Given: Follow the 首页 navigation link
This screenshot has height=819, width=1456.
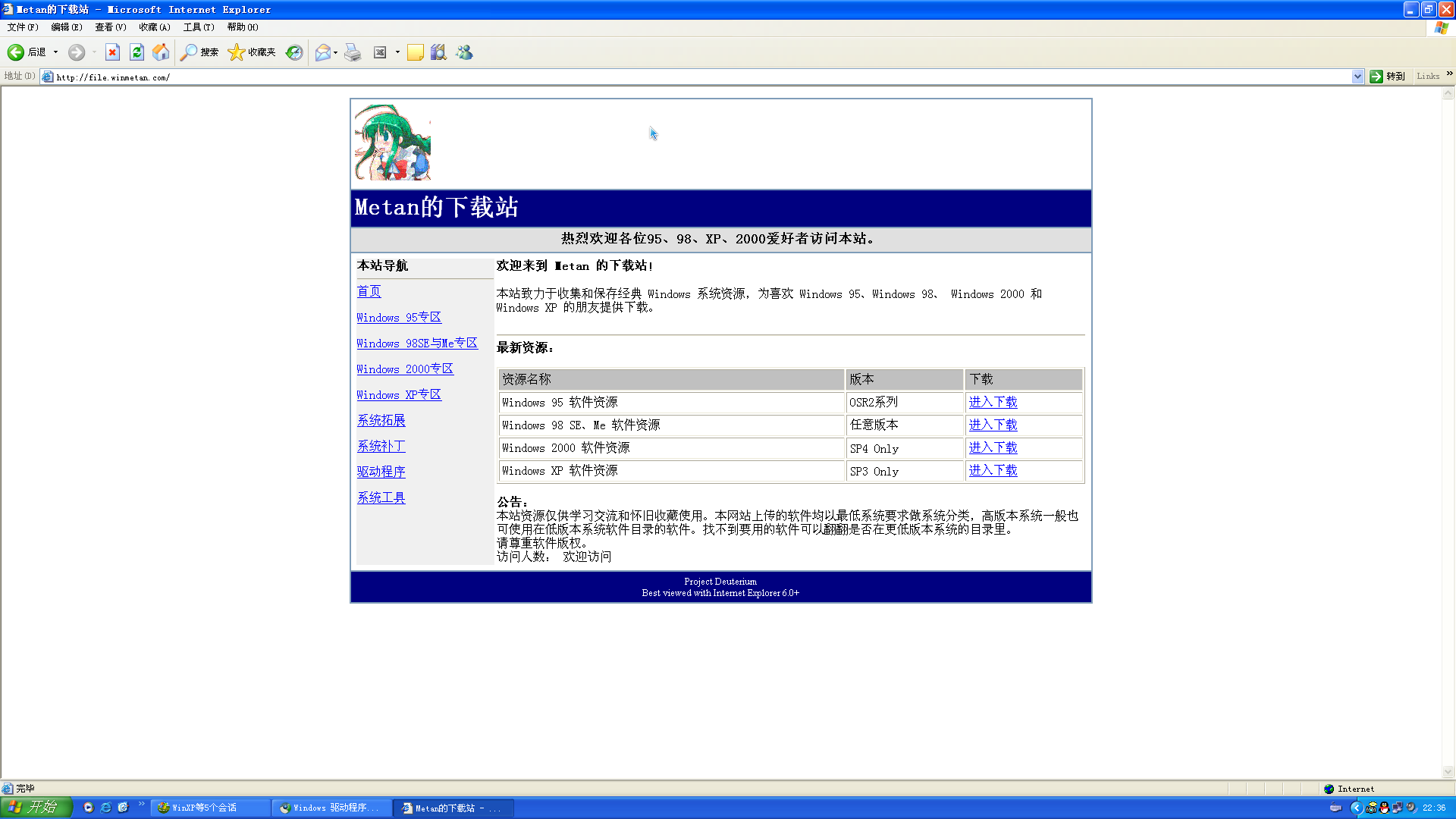Looking at the screenshot, I should pos(369,292).
